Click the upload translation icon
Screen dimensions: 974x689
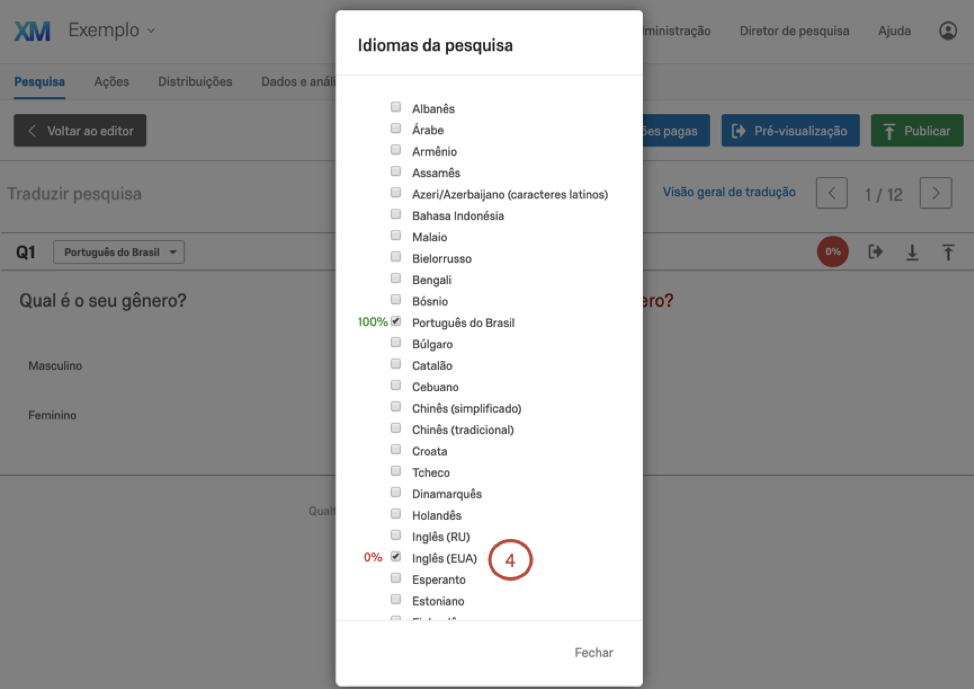point(948,252)
